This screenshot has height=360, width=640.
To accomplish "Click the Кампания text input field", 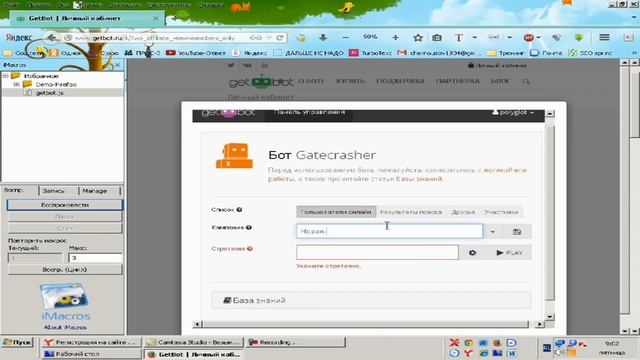I will [389, 231].
